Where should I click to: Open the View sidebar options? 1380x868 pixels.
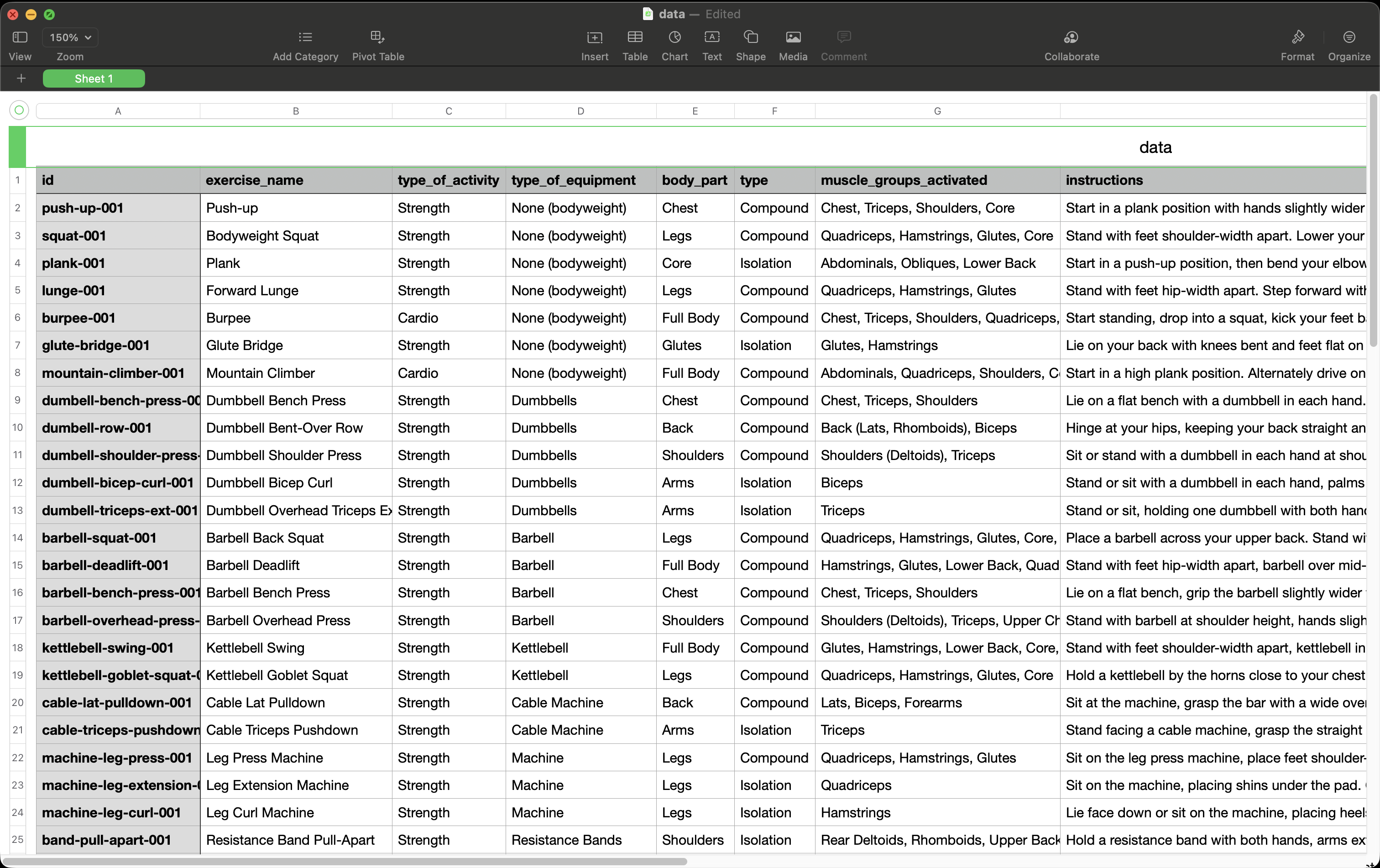20,38
